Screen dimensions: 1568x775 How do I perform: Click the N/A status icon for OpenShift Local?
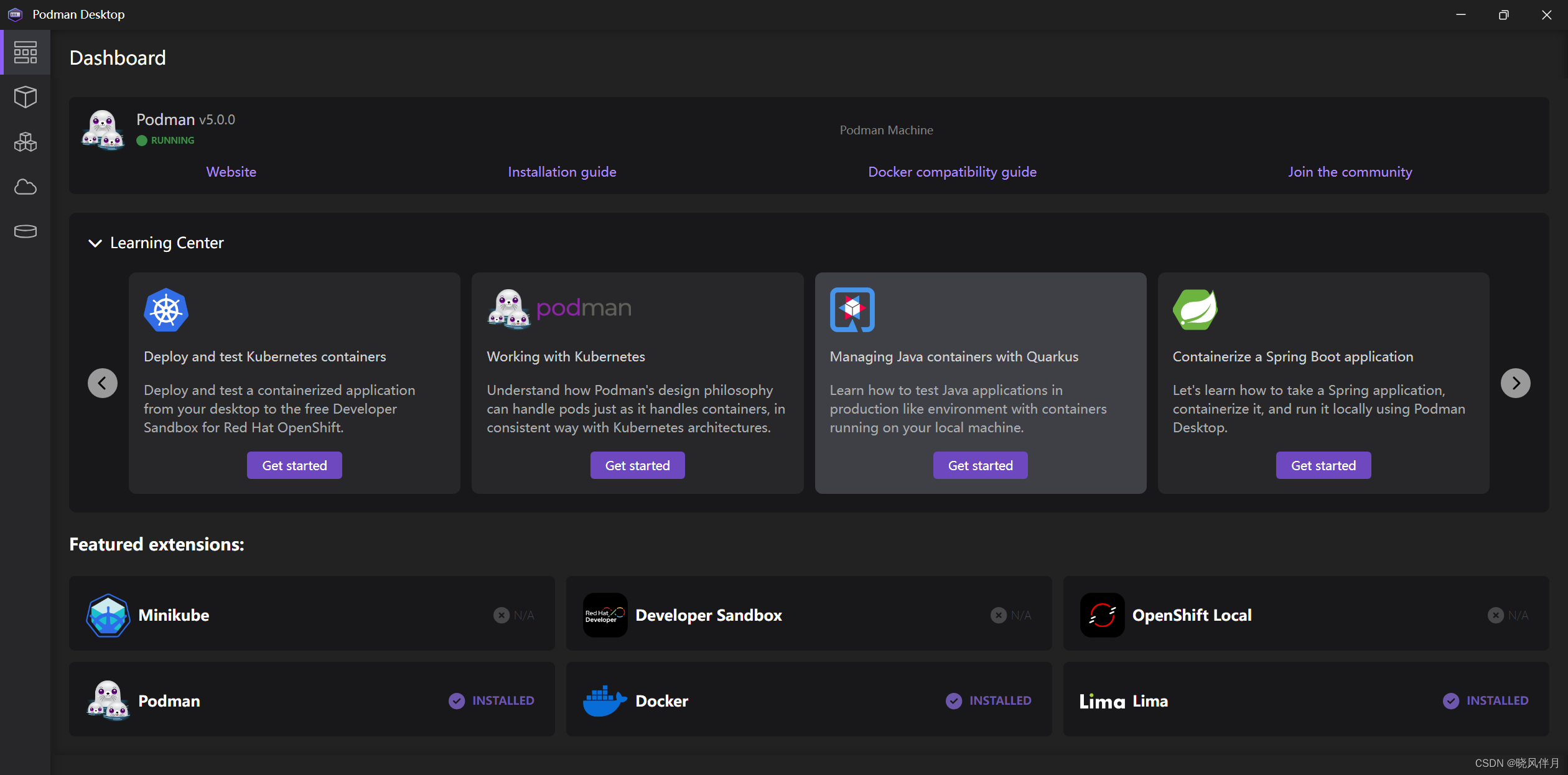coord(1496,615)
